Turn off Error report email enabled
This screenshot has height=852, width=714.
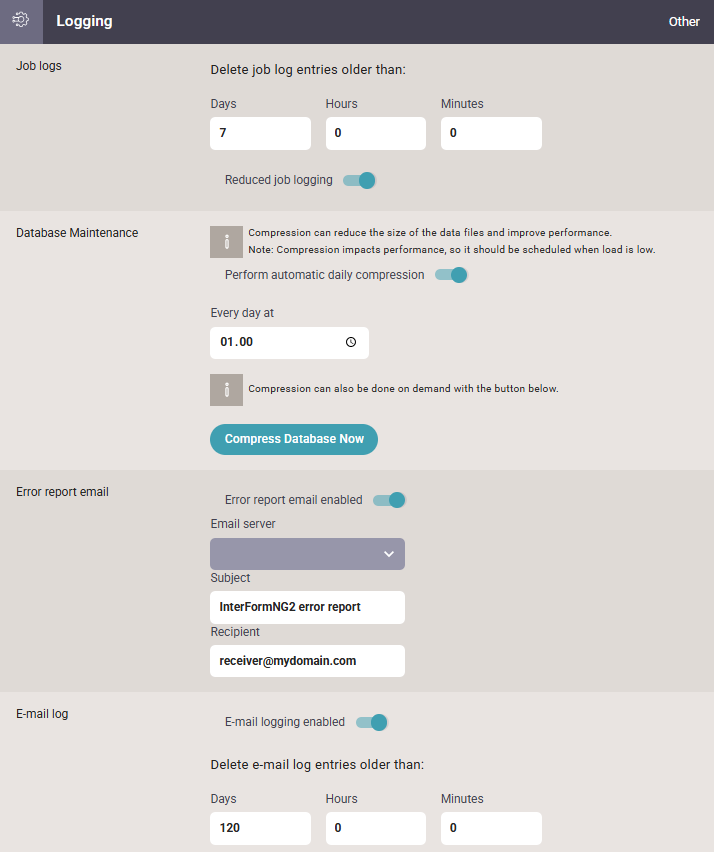coord(389,500)
